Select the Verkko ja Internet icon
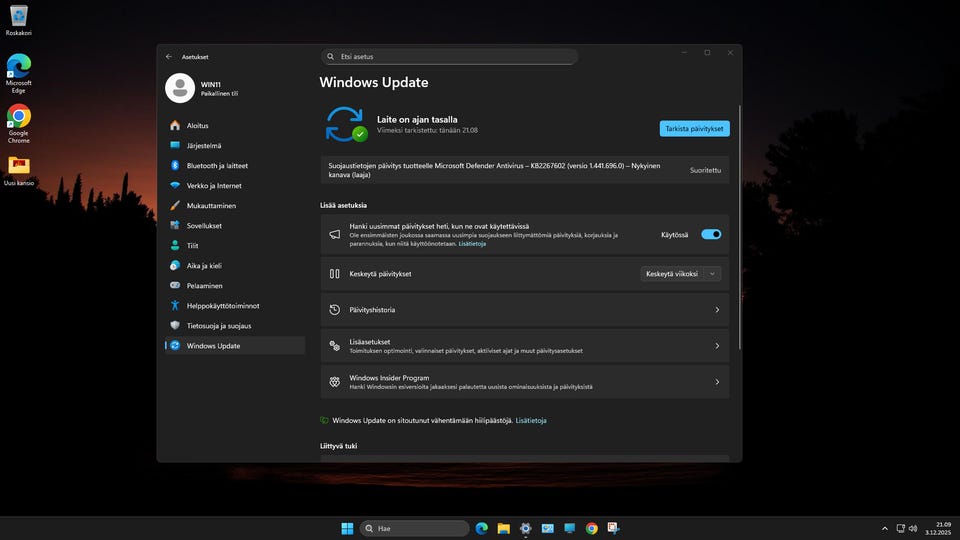The image size is (960, 540). pyautogui.click(x=175, y=186)
